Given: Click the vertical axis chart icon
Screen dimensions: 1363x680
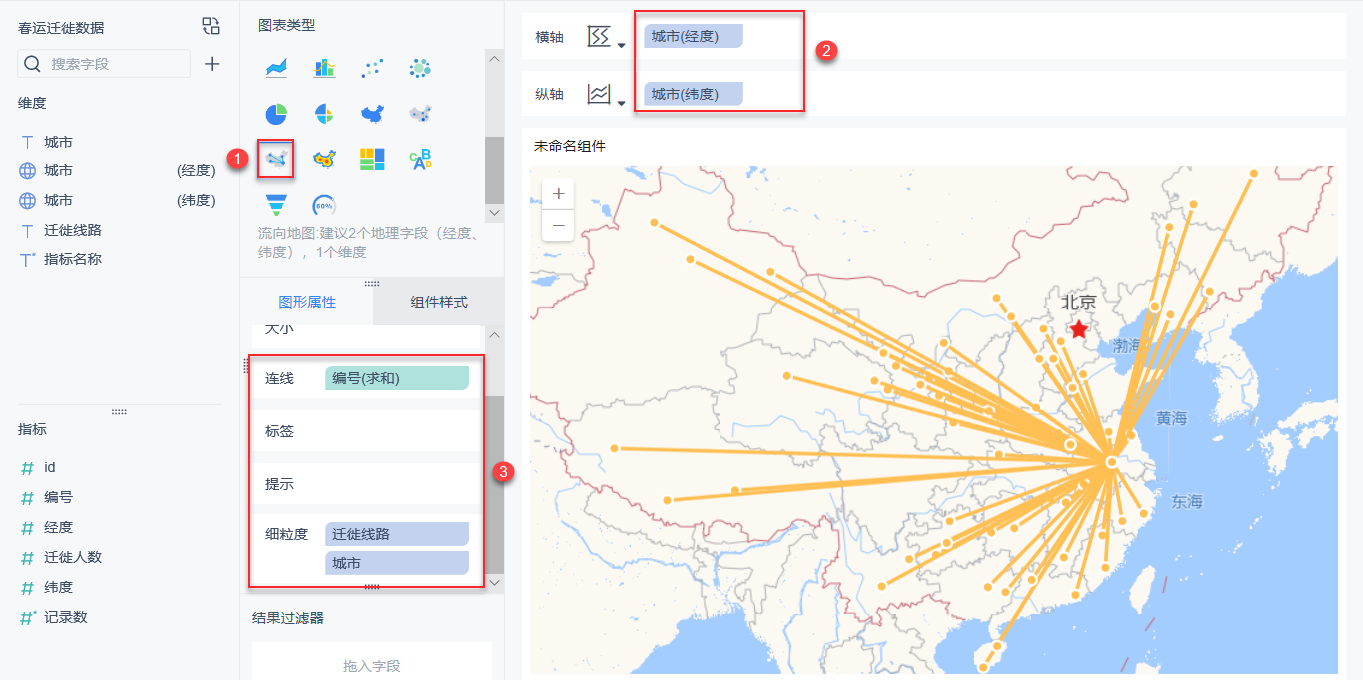Looking at the screenshot, I should pyautogui.click(x=599, y=94).
